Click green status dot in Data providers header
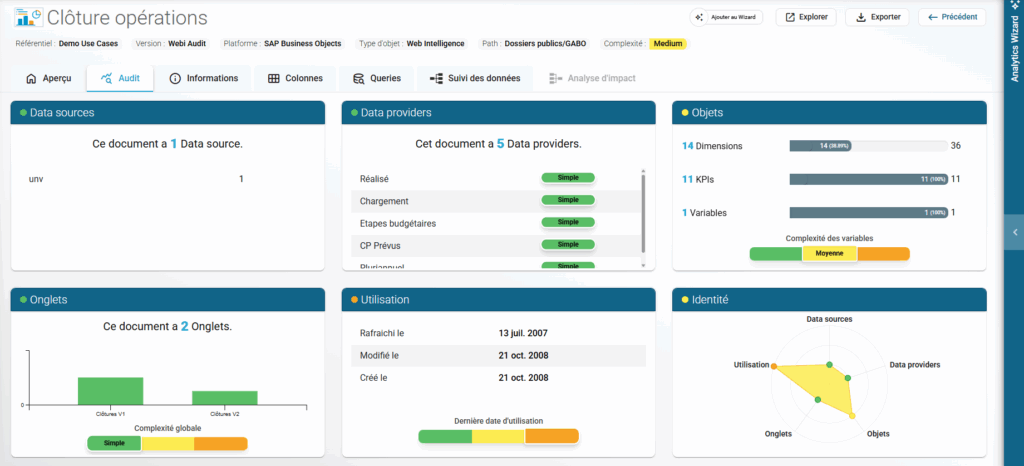This screenshot has width=1024, height=466. (355, 113)
